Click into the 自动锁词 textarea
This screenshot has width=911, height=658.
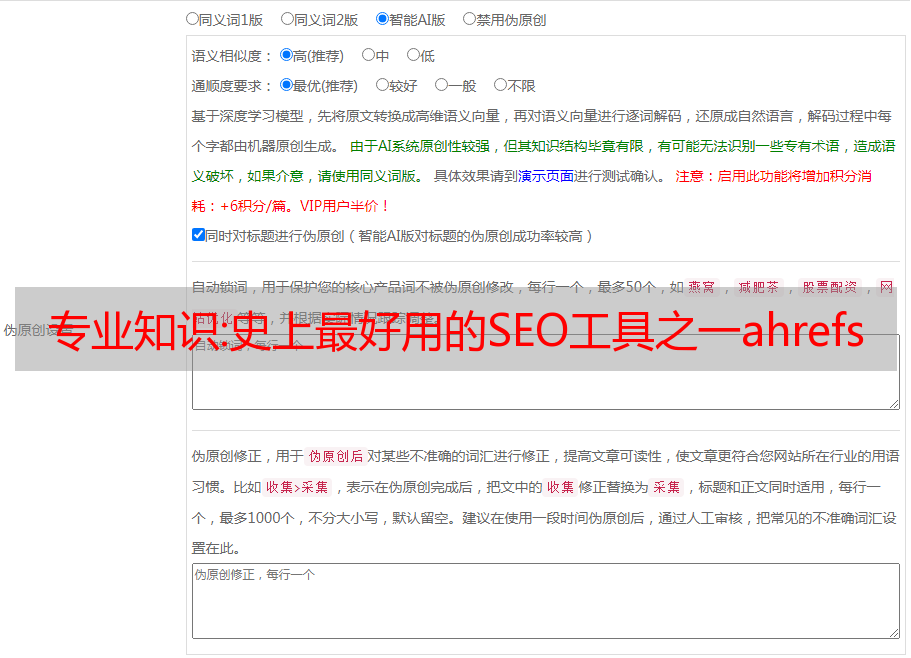click(546, 372)
